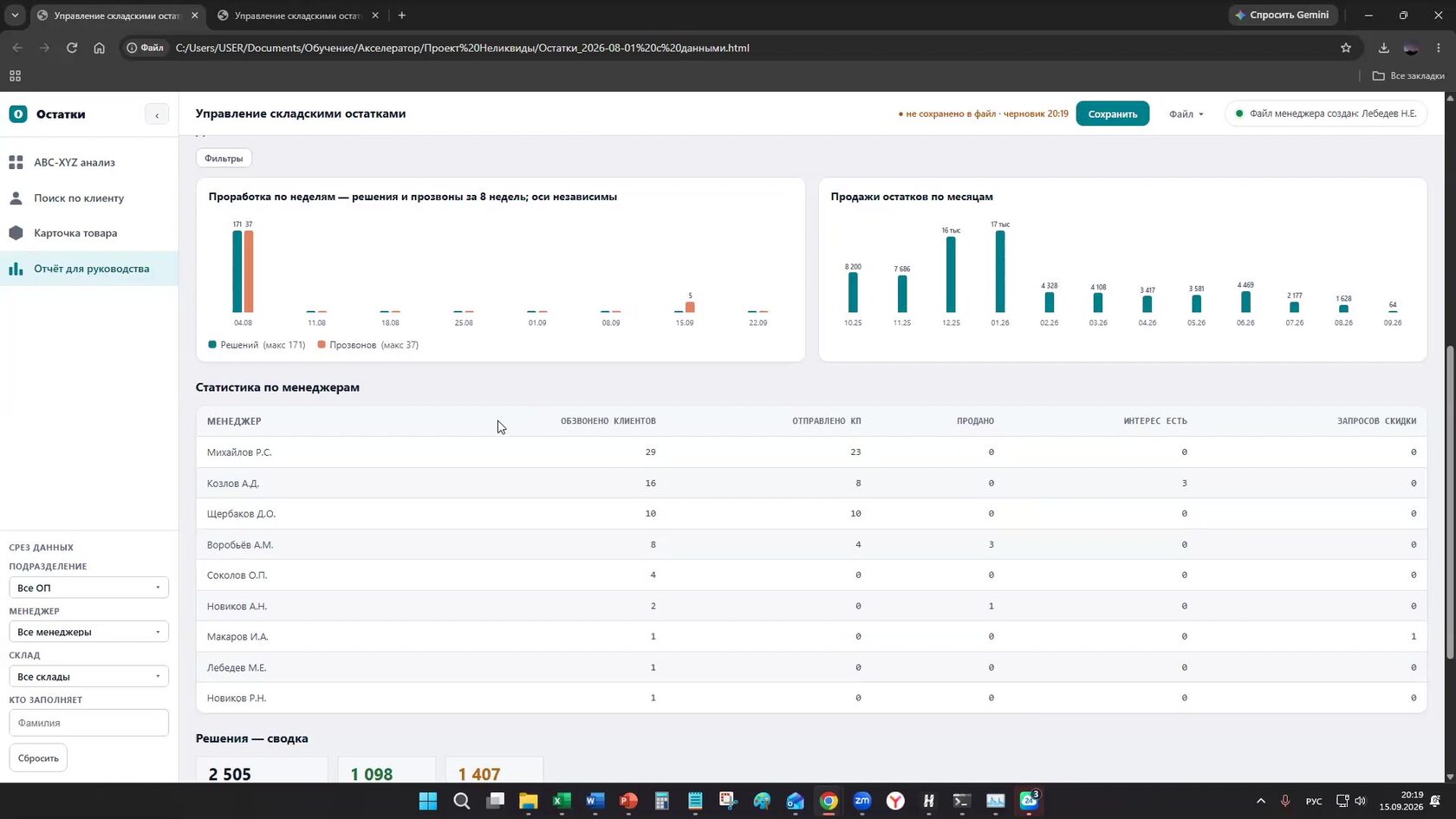Switch to the second browser tab
Screen dimensions: 1456x819
[298, 16]
